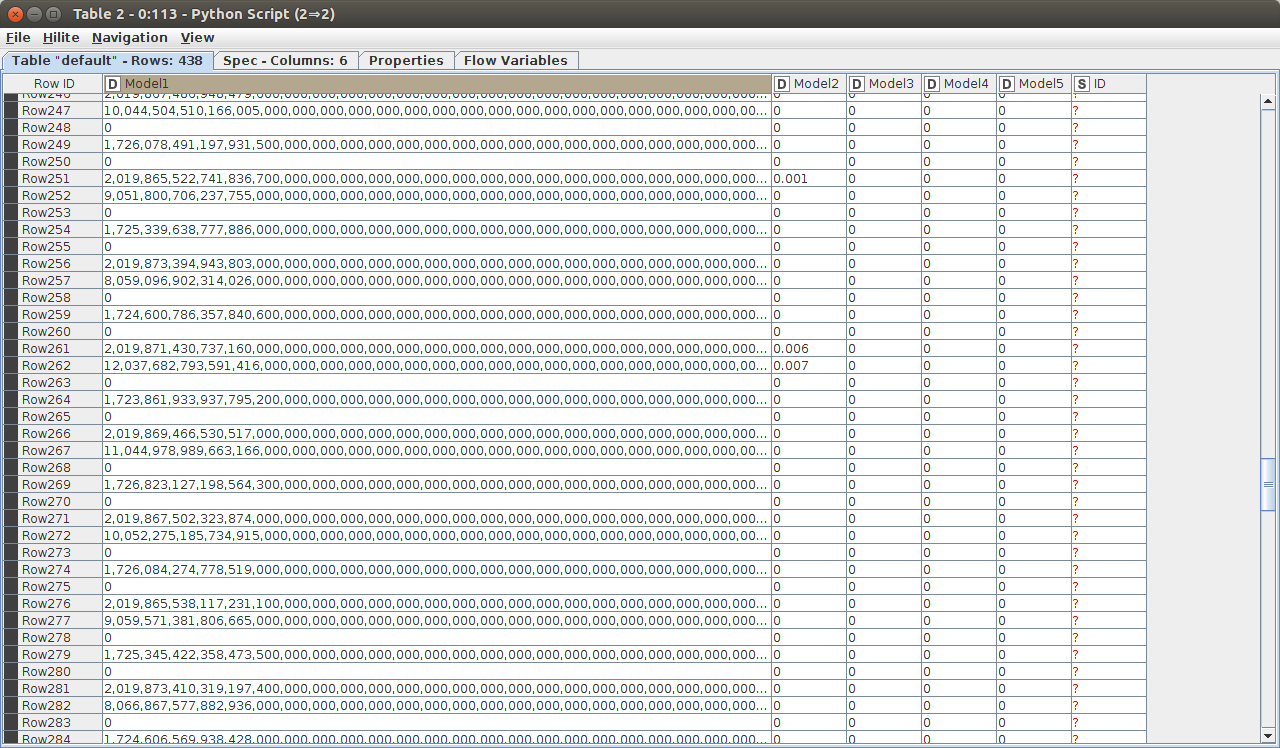The height and width of the screenshot is (748, 1280).
Task: Click the Model5 column type icon
Action: pyautogui.click(x=1007, y=84)
